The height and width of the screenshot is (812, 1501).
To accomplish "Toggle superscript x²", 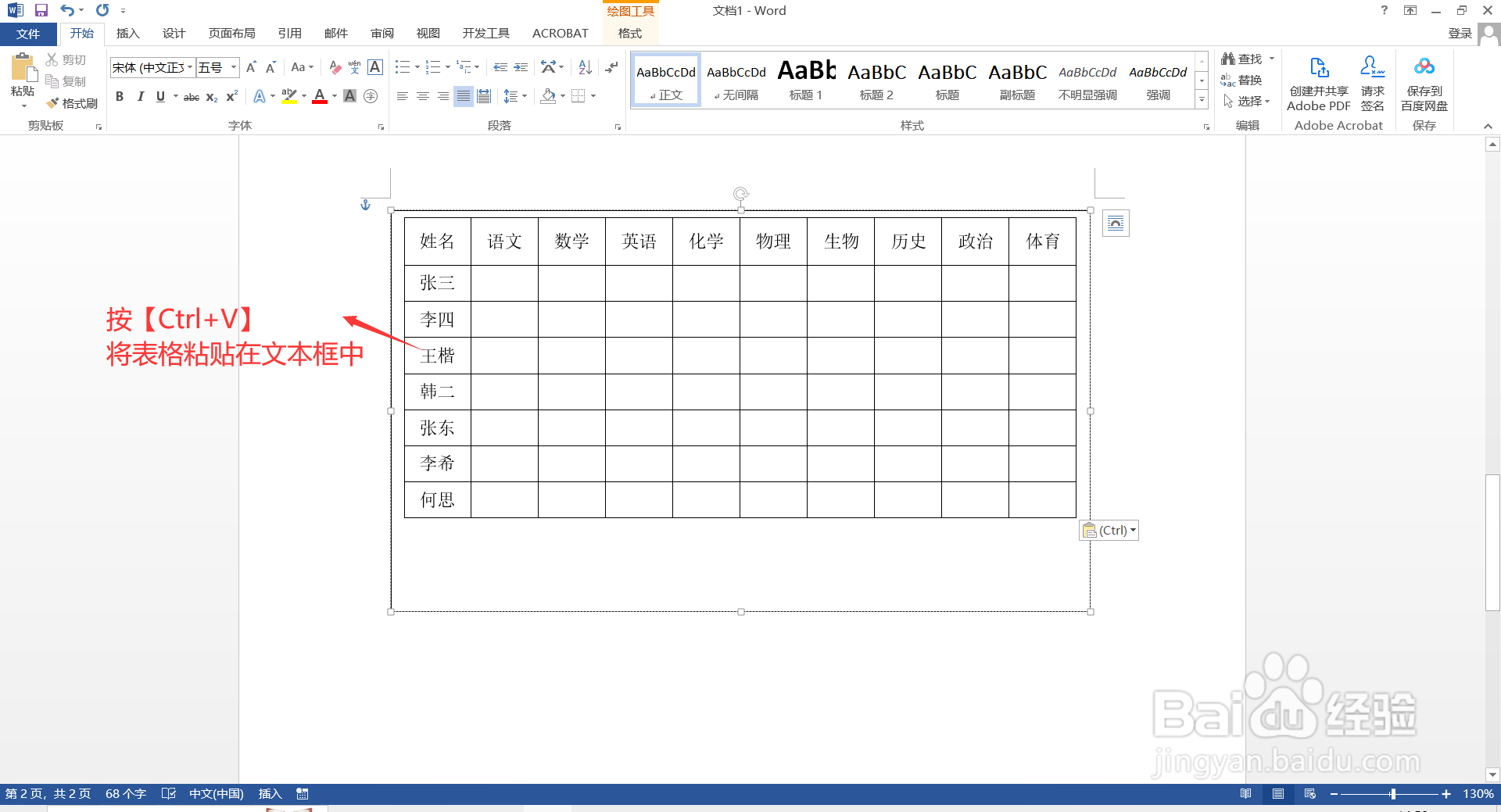I will pyautogui.click(x=231, y=96).
